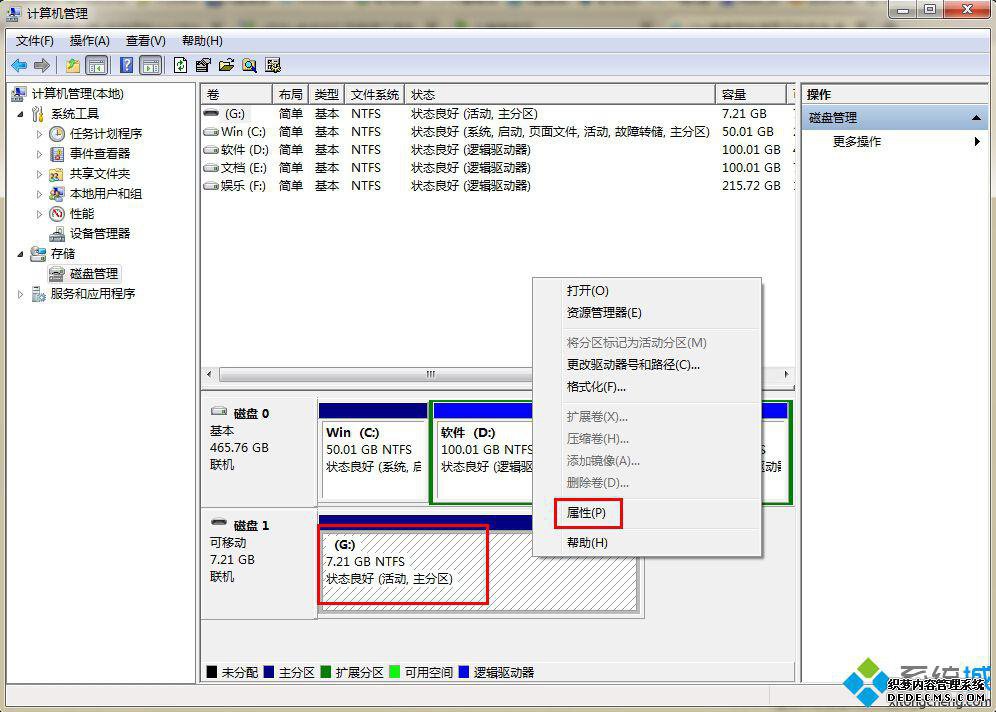Choose 打开(O) in context menu
This screenshot has width=996, height=712.
pyautogui.click(x=647, y=290)
